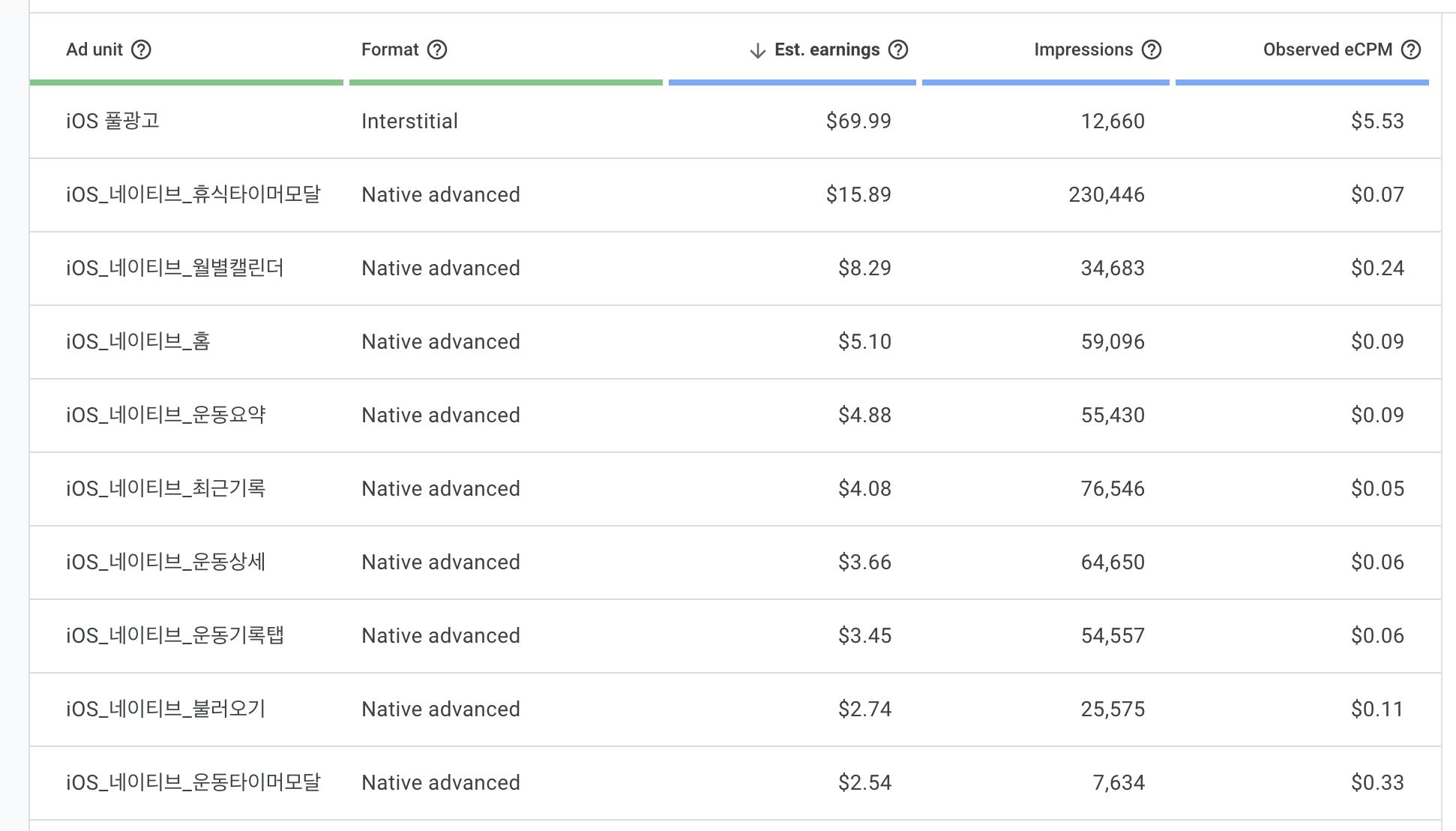Click the Ad unit column header

point(94,49)
